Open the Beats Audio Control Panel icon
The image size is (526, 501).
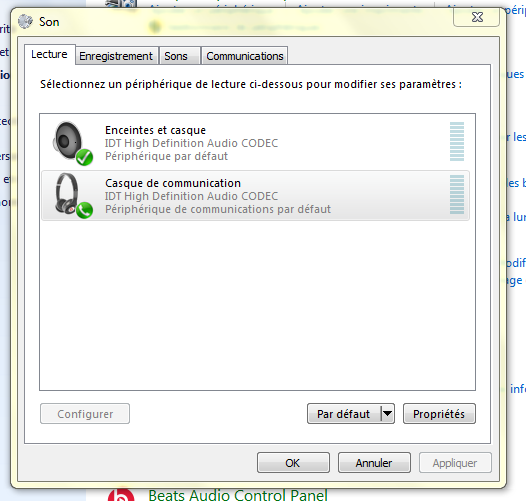tap(121, 495)
